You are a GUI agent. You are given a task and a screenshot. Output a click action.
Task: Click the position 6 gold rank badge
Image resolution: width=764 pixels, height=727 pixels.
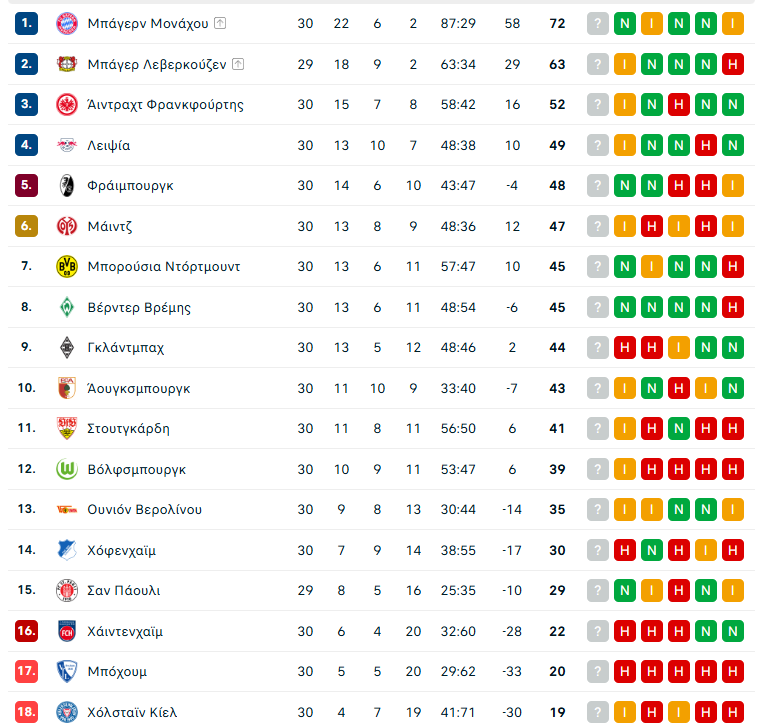tap(27, 226)
